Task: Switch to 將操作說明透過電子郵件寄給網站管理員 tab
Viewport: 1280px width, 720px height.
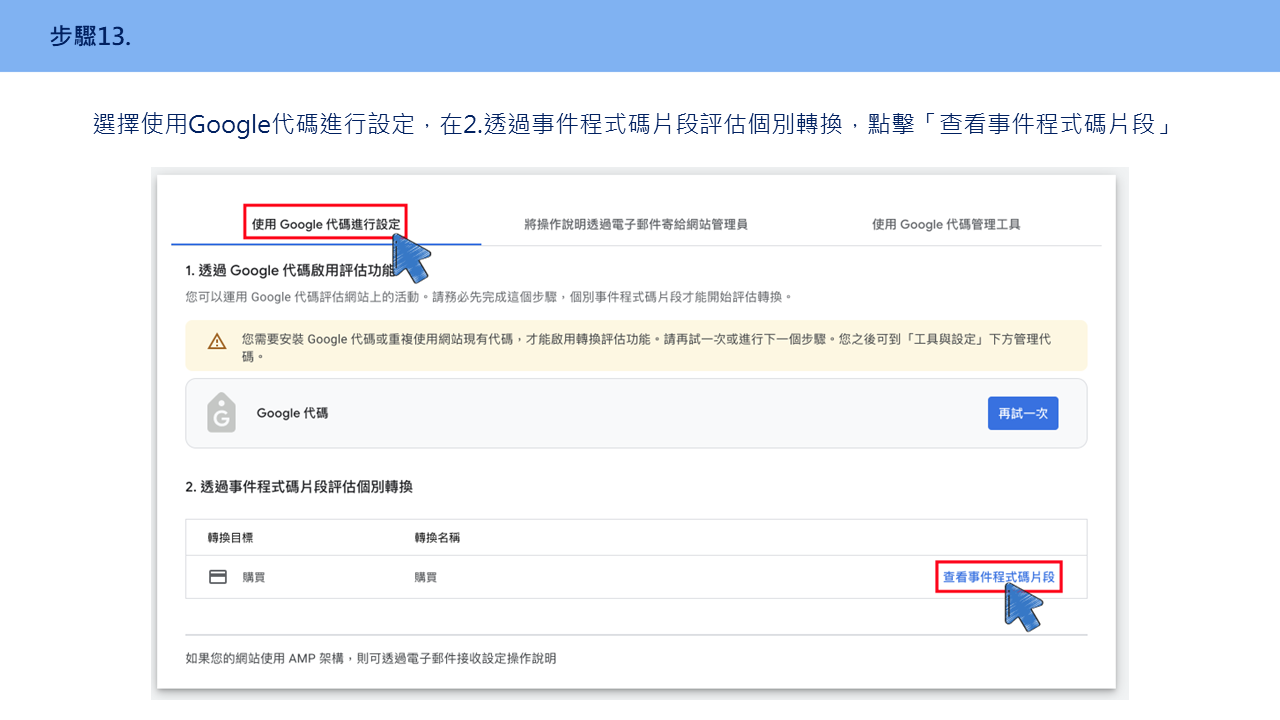Action: pyautogui.click(x=636, y=224)
